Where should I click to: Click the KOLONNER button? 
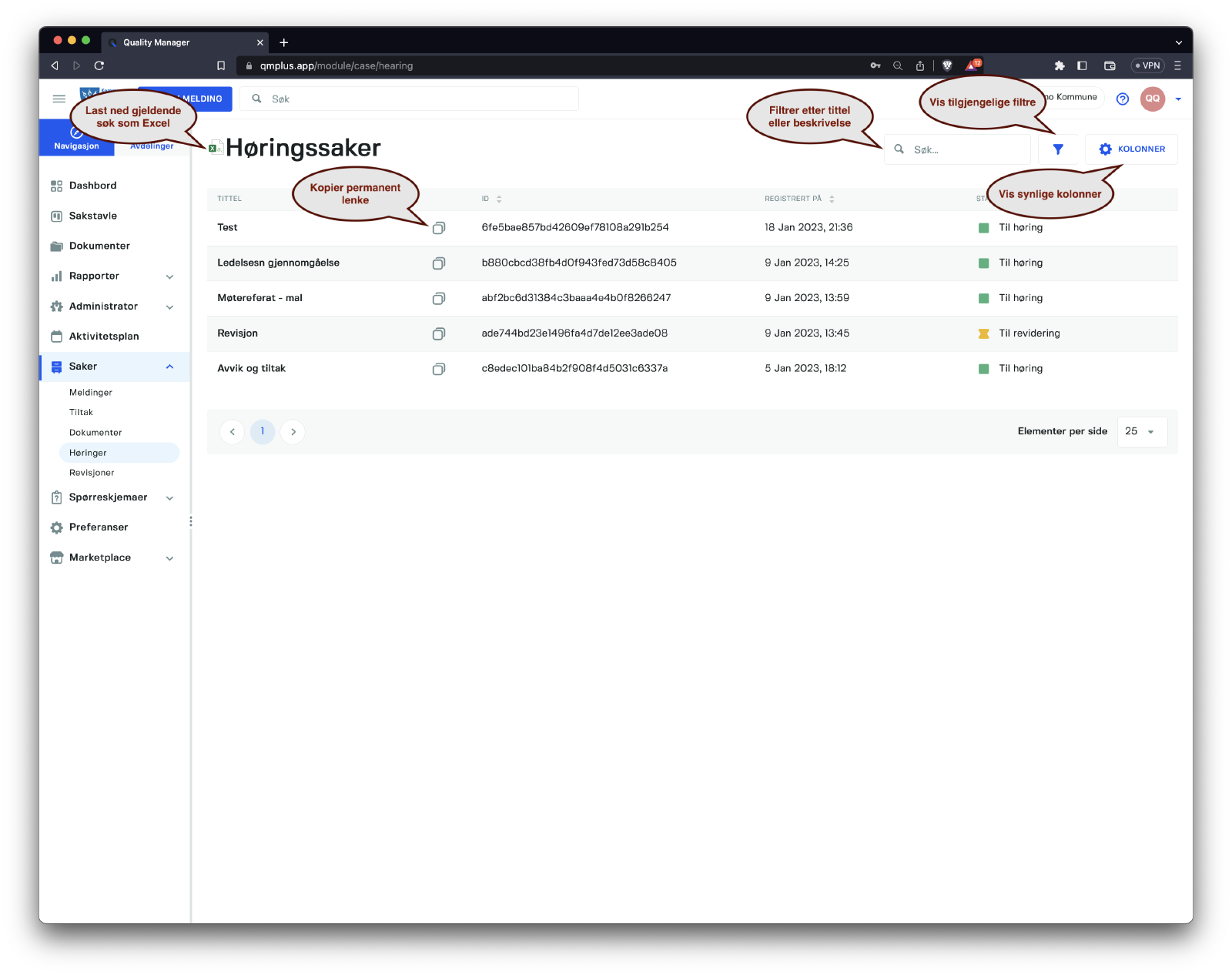1131,149
